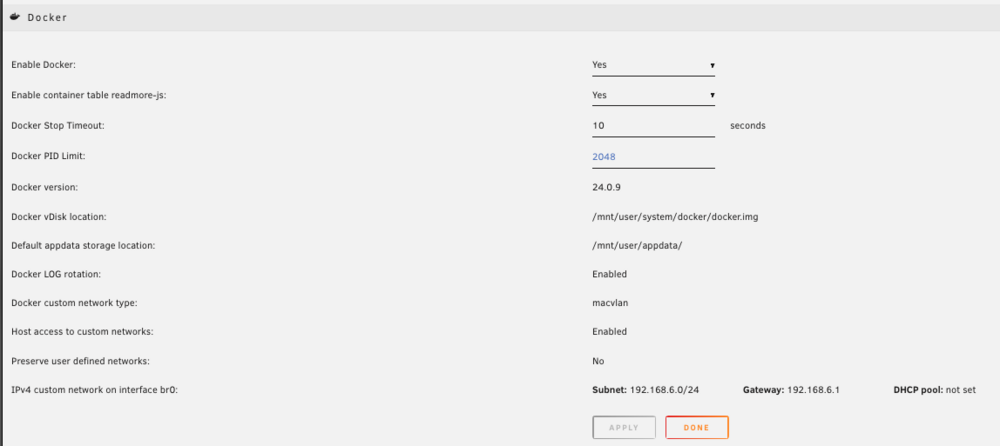
Task: Click the 'No' value for preserve networks
Action: coord(598,361)
